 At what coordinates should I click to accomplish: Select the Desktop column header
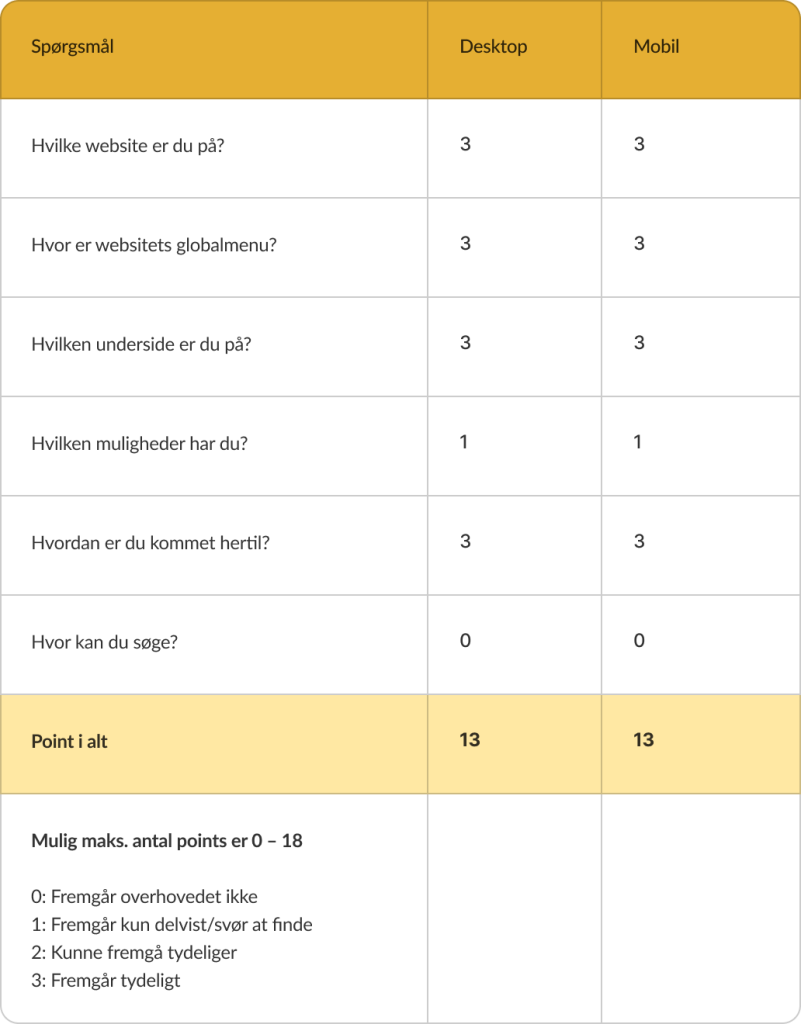[x=493, y=47]
